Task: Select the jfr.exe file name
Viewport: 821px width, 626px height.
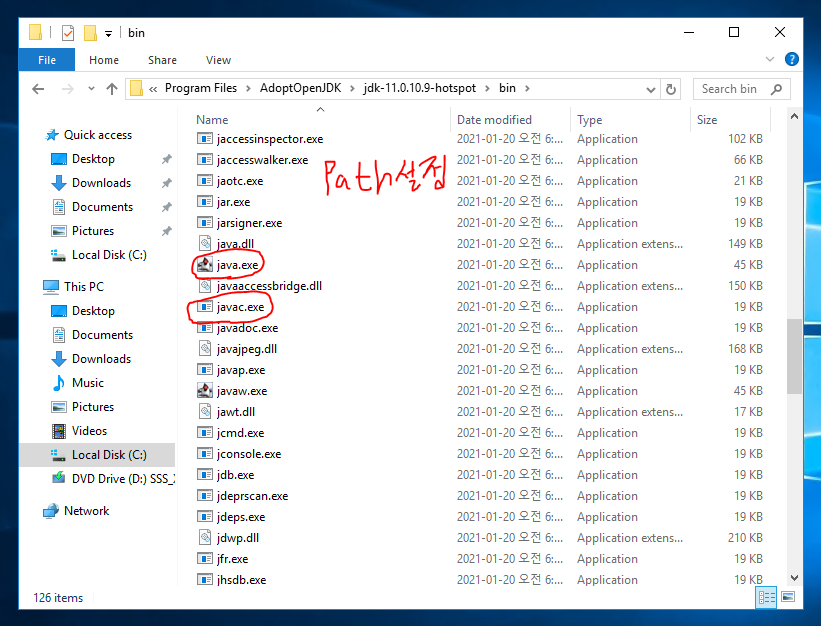Action: coord(232,558)
